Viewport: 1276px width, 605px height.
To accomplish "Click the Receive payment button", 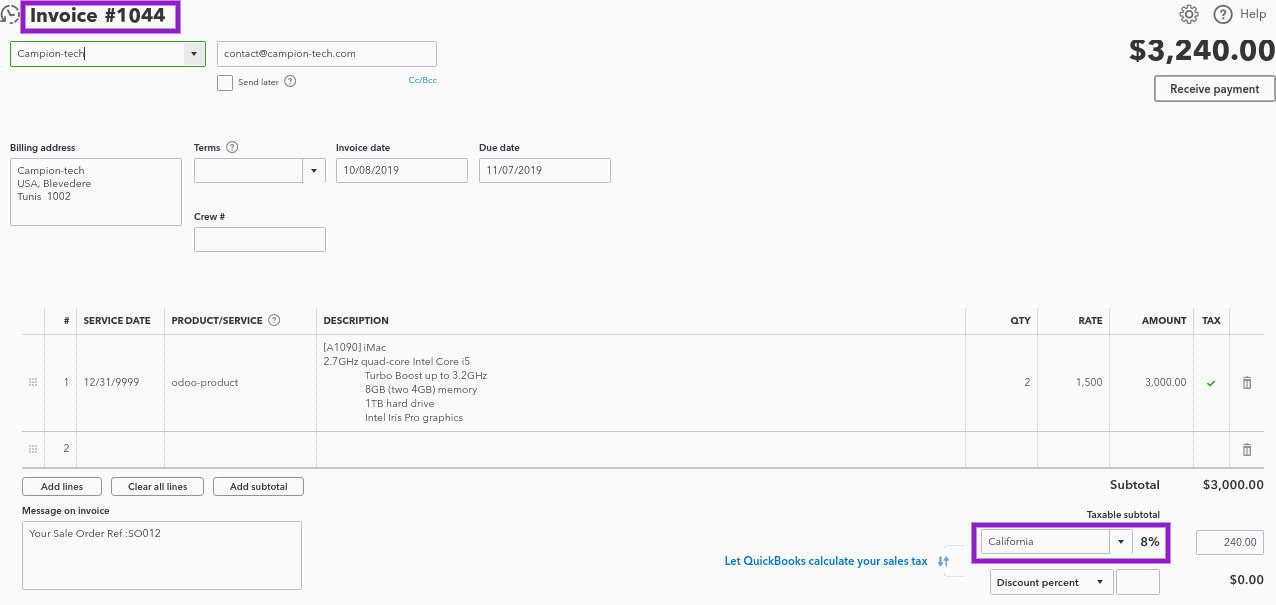I will (x=1214, y=89).
